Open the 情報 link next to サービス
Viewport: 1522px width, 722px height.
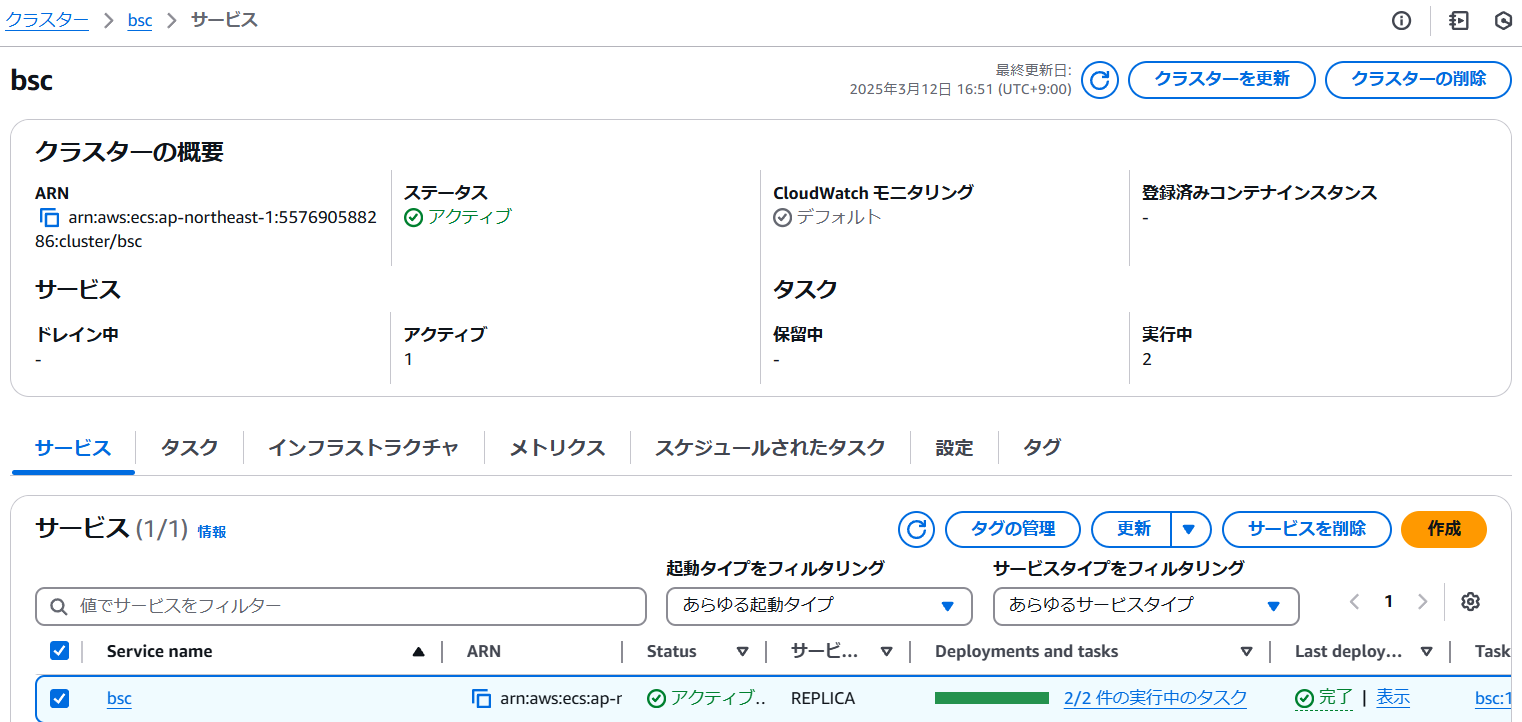212,532
